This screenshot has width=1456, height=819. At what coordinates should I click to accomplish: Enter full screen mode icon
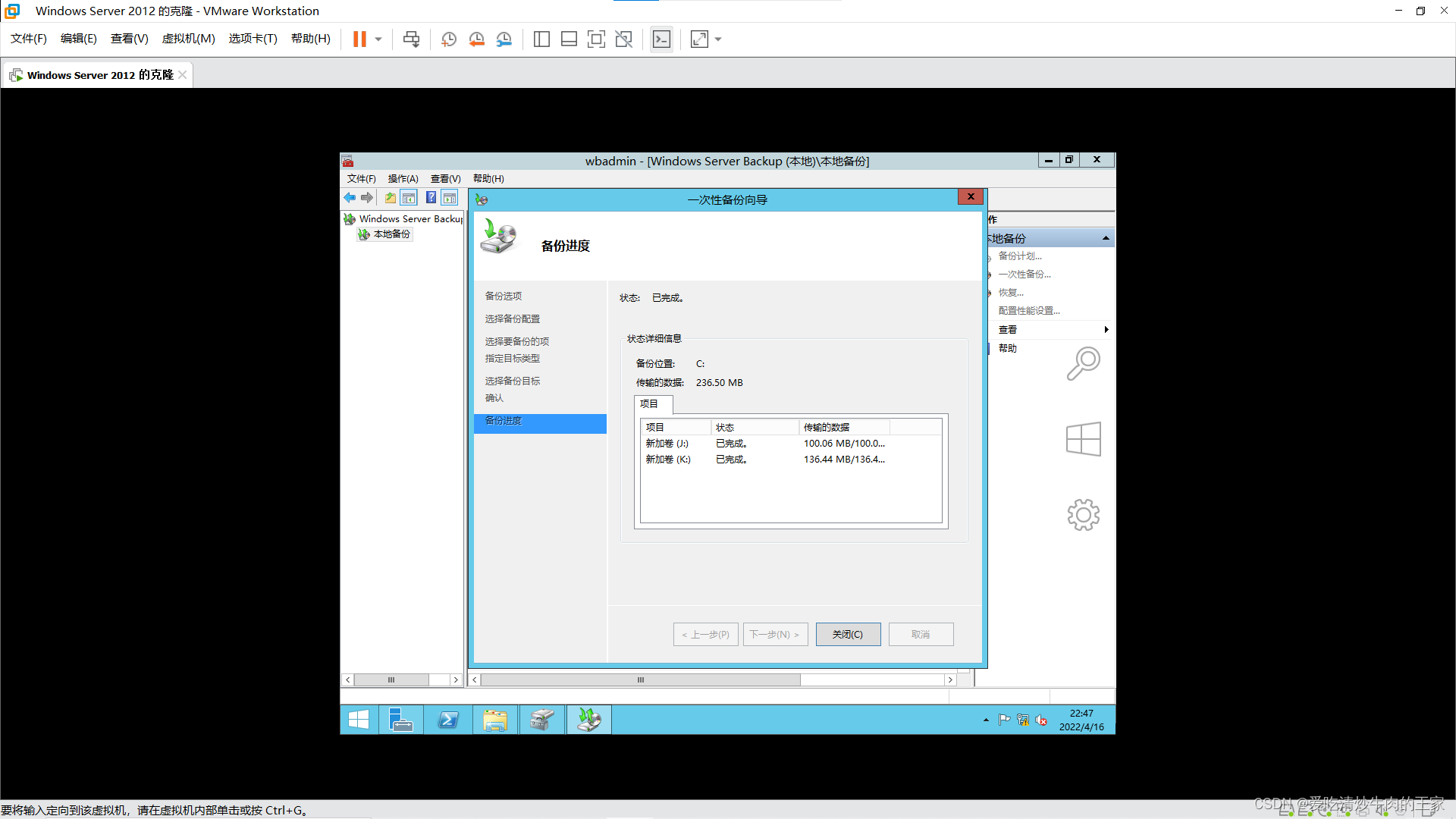coord(596,39)
